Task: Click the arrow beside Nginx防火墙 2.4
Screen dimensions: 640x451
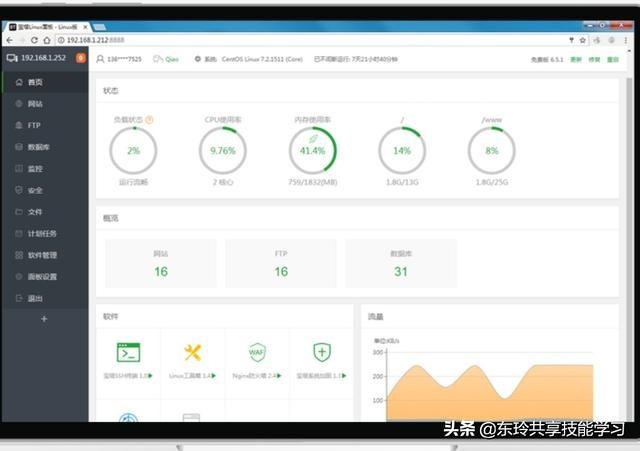Action: pos(279,375)
